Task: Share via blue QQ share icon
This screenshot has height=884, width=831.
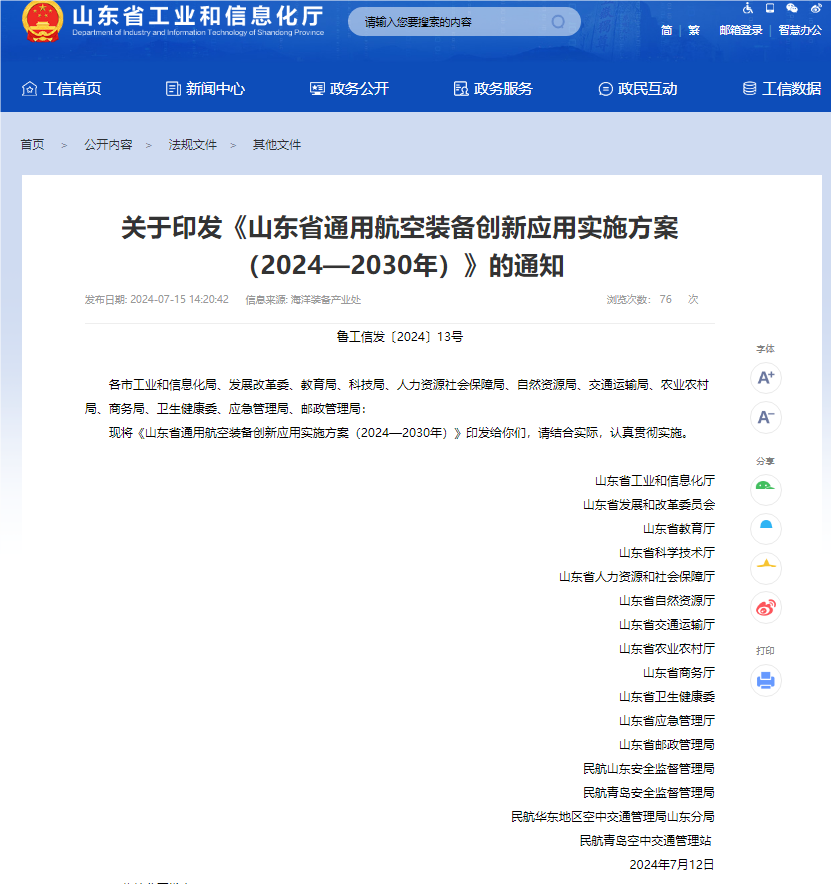Action: tap(766, 529)
